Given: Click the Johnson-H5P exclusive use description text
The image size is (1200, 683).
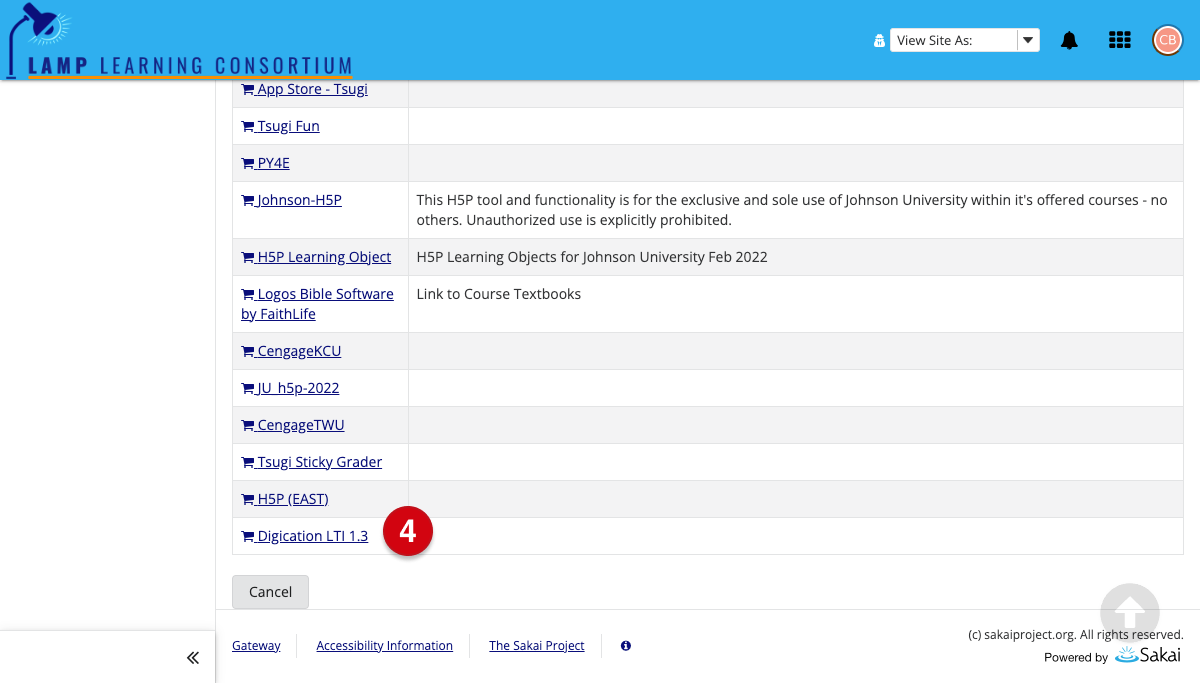Looking at the screenshot, I should pyautogui.click(x=792, y=210).
